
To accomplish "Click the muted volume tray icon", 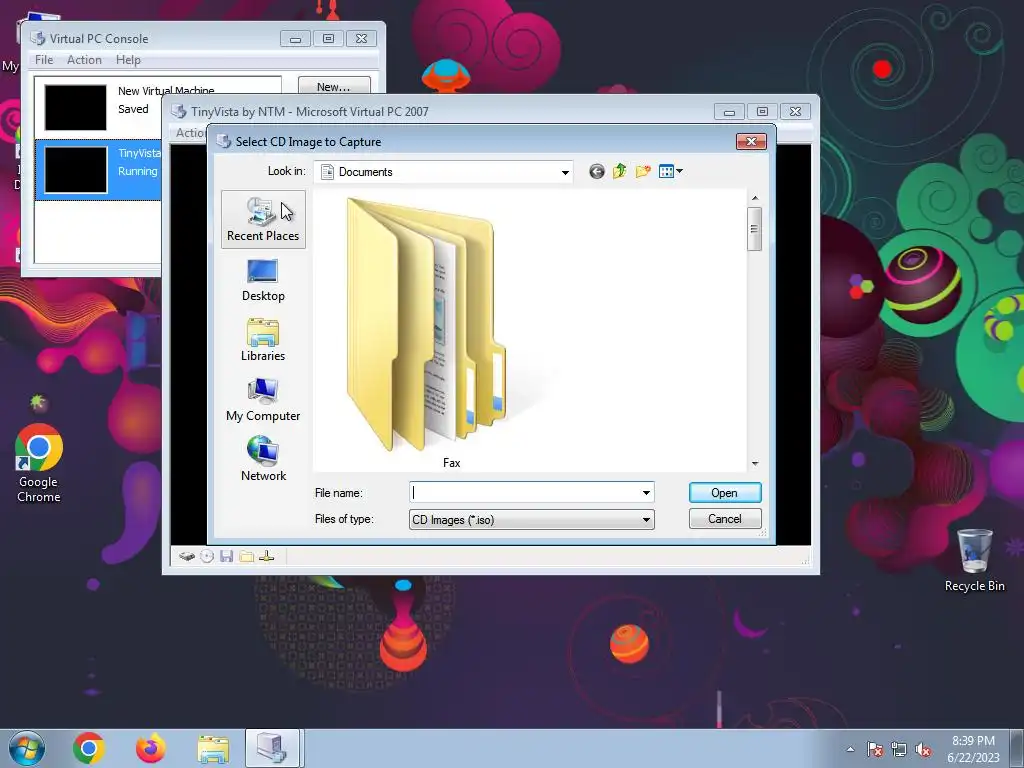I will (x=923, y=749).
